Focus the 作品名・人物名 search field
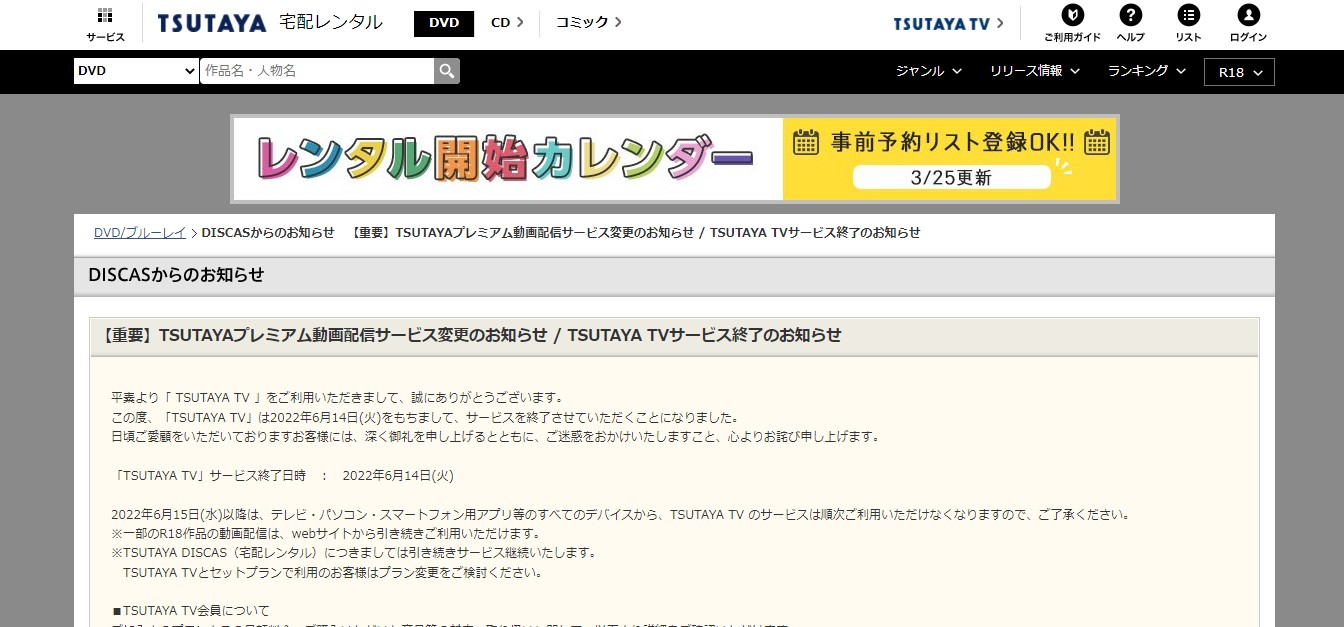1344x627 pixels. coord(317,71)
